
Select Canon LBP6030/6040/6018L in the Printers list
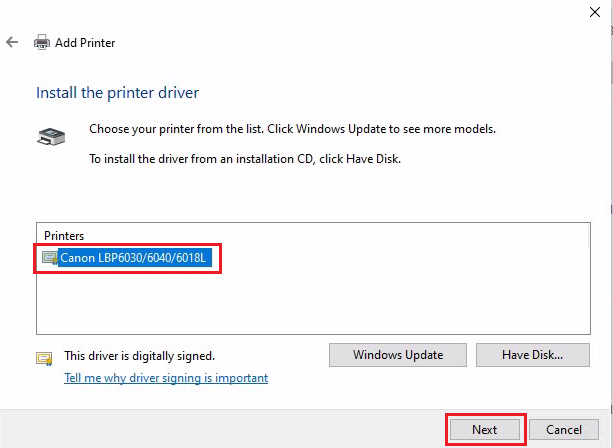132,258
